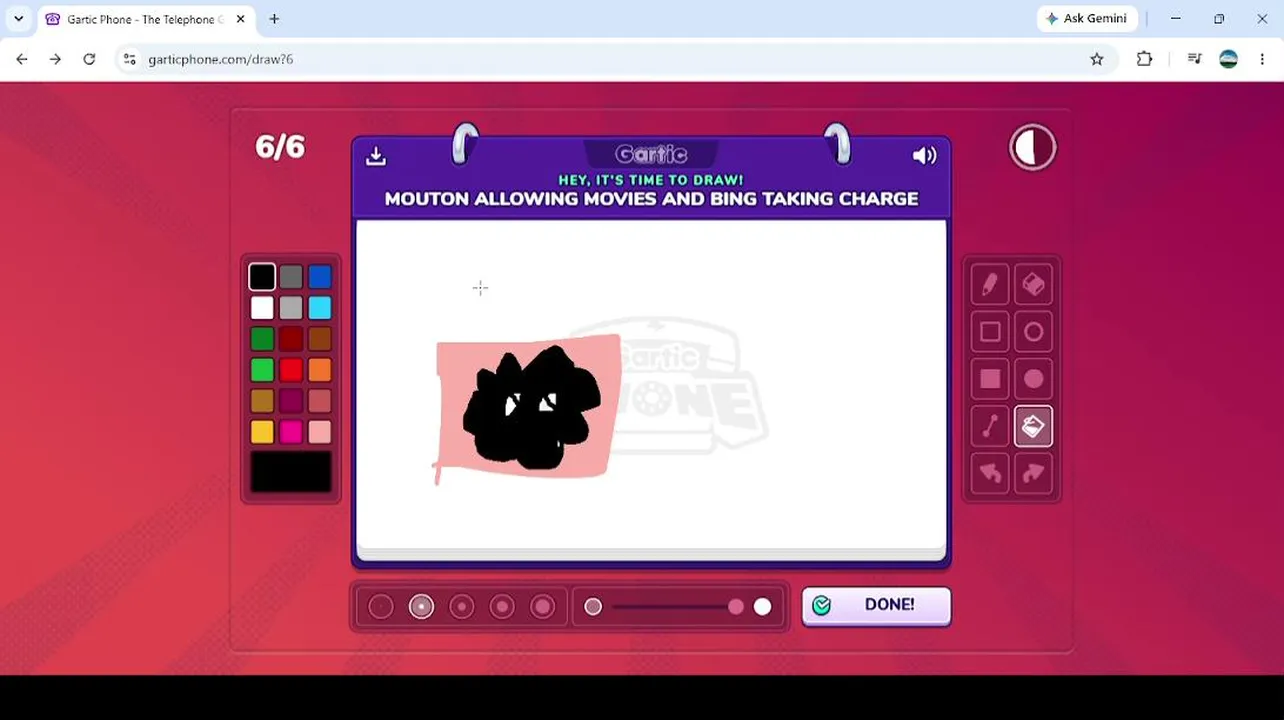Select the second brush size option
This screenshot has width=1284, height=720.
click(421, 606)
